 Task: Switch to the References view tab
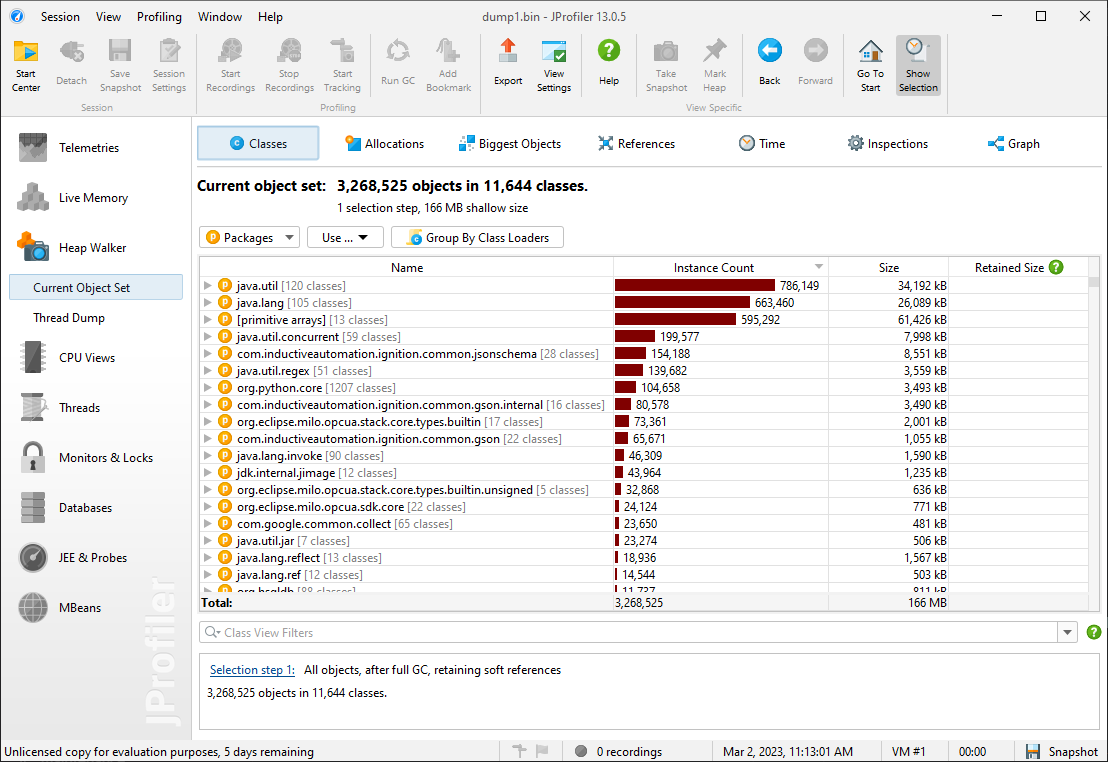click(636, 143)
